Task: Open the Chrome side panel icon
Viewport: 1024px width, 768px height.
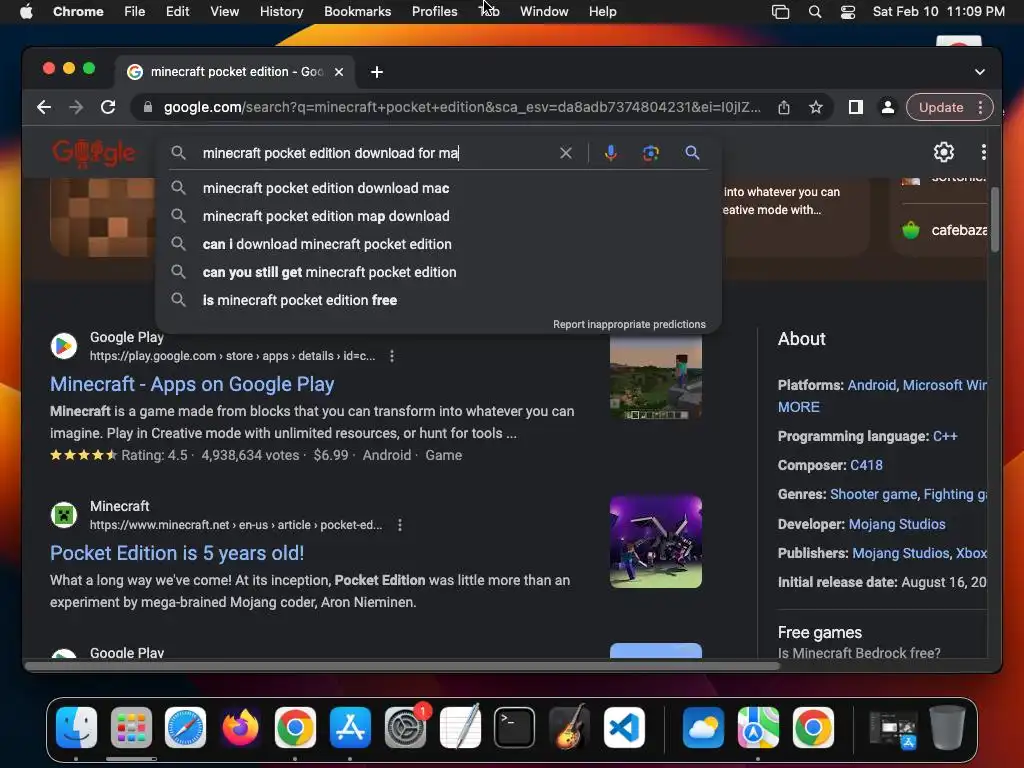Action: [x=856, y=107]
